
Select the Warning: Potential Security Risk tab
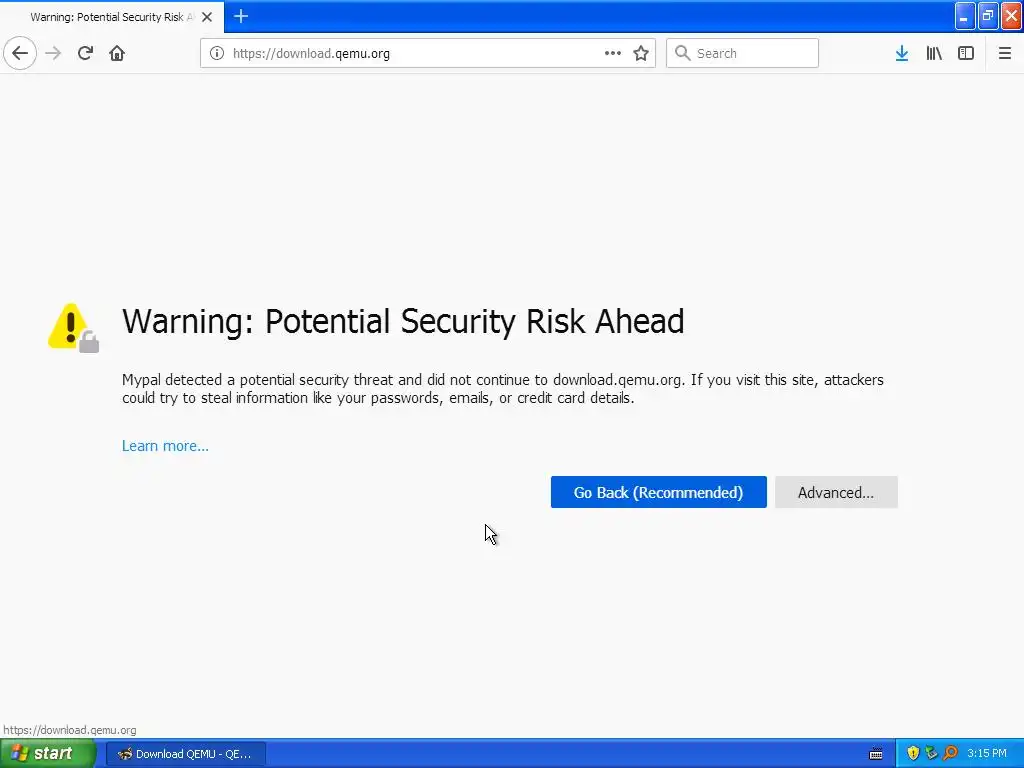[112, 17]
